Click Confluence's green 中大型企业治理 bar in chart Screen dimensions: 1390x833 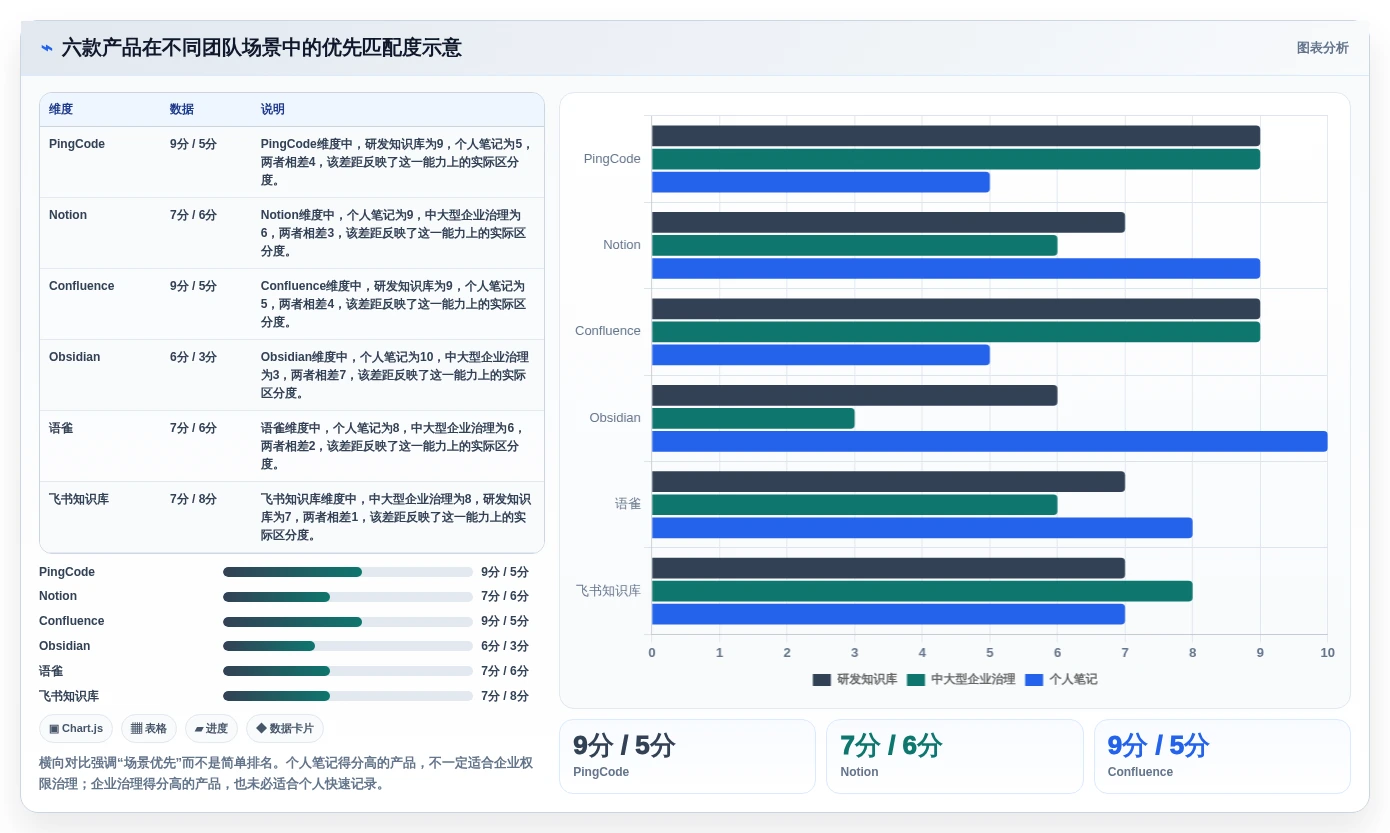coord(956,332)
